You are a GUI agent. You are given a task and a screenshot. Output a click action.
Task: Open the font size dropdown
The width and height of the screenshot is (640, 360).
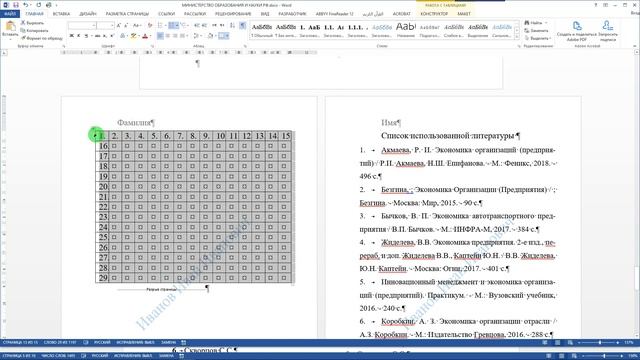(x=111, y=25)
